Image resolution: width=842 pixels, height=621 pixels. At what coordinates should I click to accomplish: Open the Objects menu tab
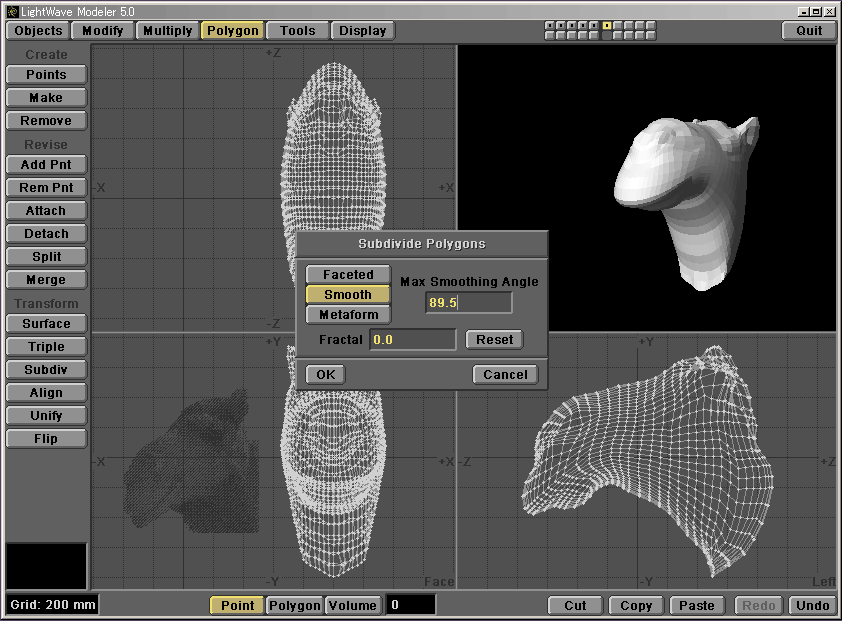[x=39, y=30]
